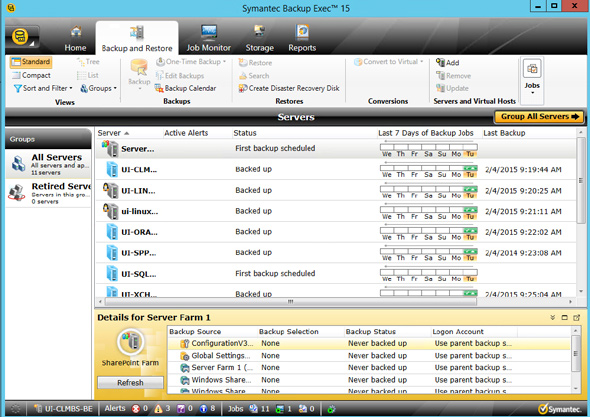Viewport: 590px width, 417px height.
Task: Click Tuesday backup bar for UI-ORA...
Action: tap(470, 230)
